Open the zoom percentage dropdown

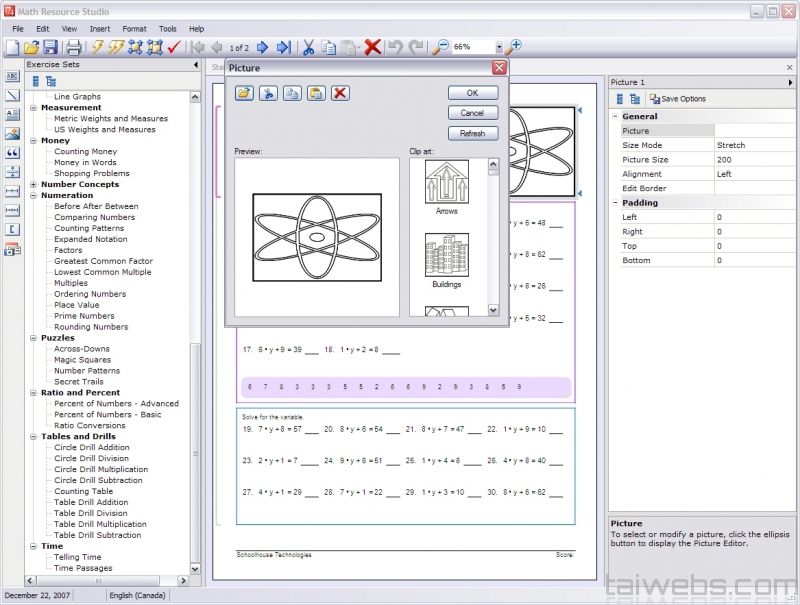pyautogui.click(x=498, y=47)
